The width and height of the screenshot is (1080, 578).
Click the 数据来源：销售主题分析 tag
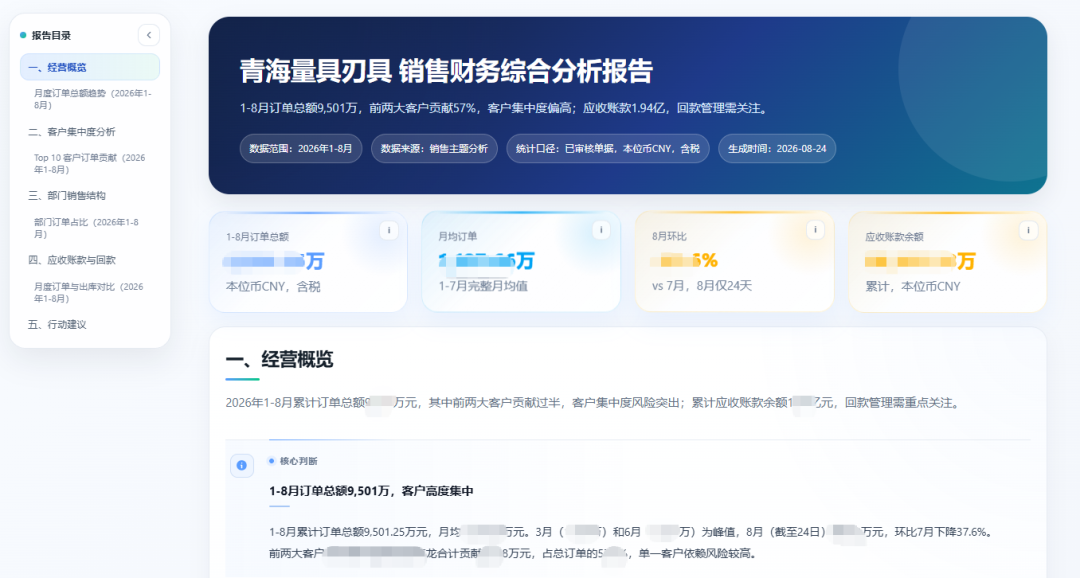[x=435, y=149]
